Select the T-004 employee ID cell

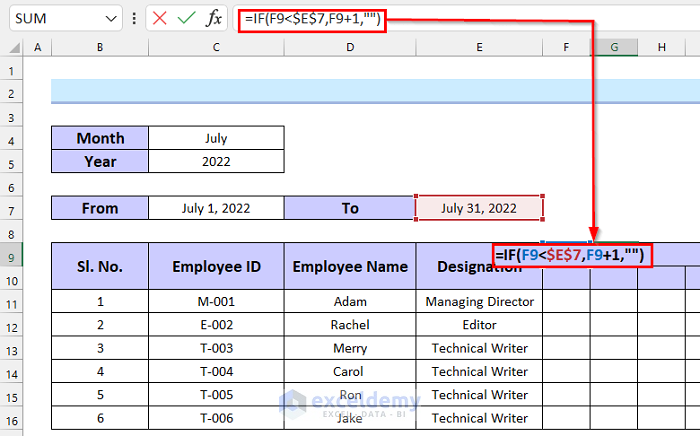point(216,371)
